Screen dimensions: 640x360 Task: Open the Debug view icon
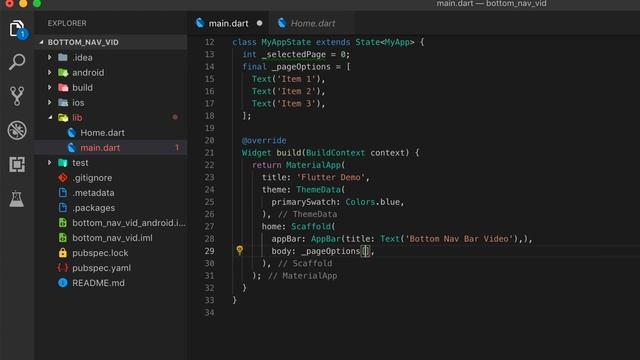17,131
